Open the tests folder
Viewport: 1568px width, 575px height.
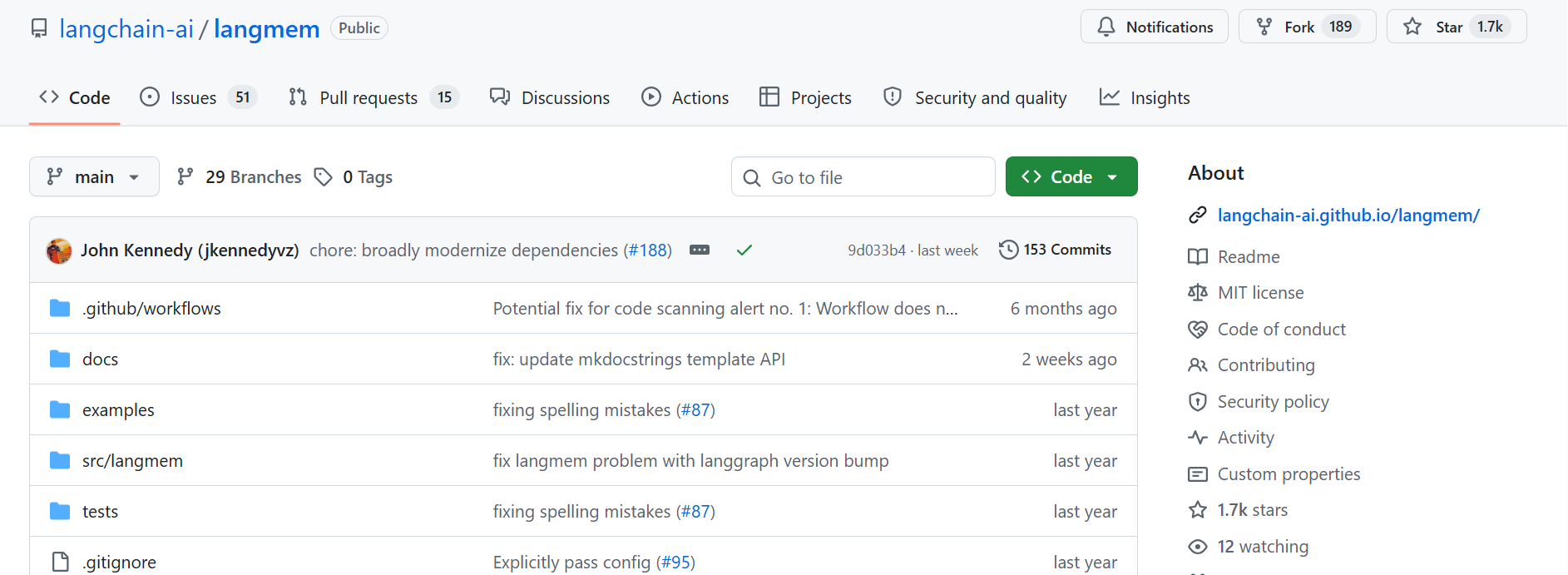click(100, 512)
